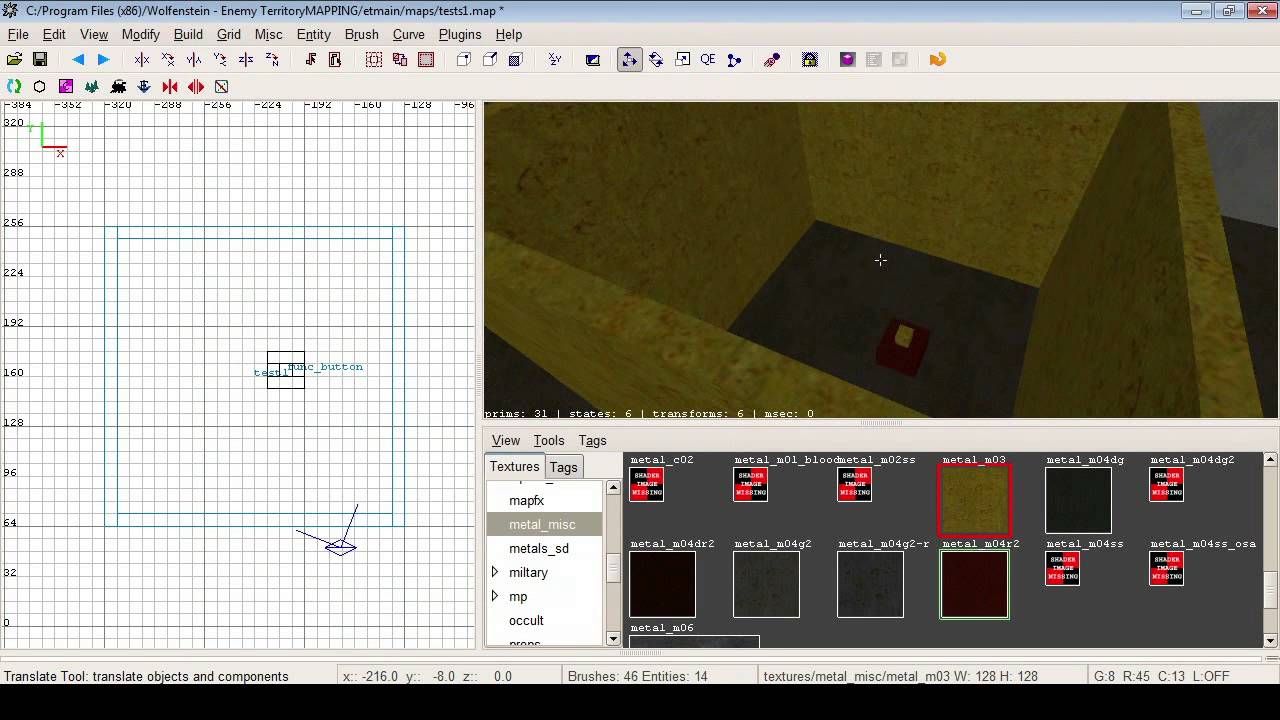
Task: Open the texture browser Tools menu
Action: (549, 440)
